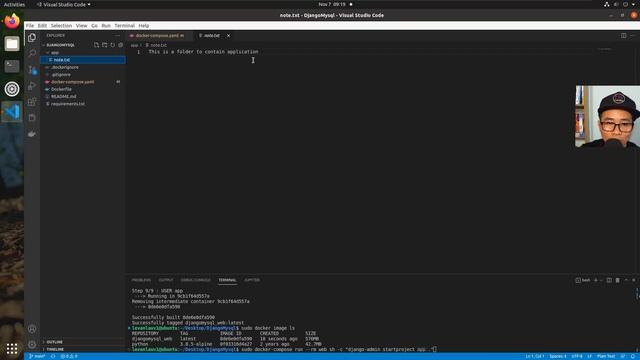The image size is (640, 360).
Task: Click the Ln 1, Col 1 status indicator
Action: click(x=534, y=356)
